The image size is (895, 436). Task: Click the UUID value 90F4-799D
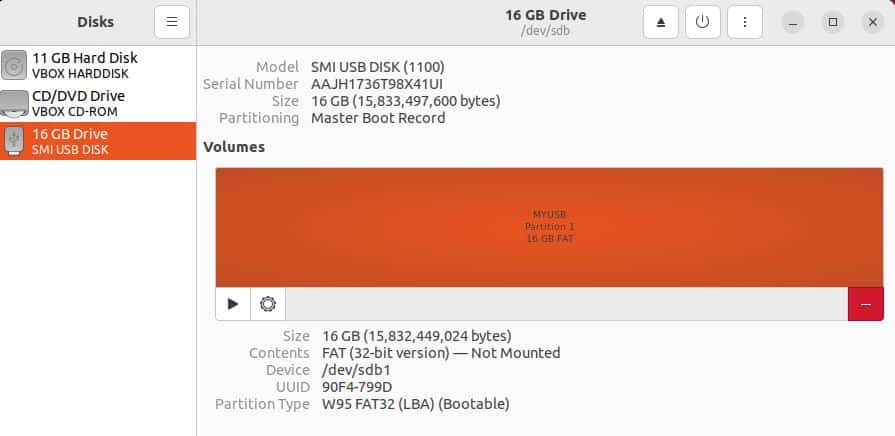[x=357, y=387]
